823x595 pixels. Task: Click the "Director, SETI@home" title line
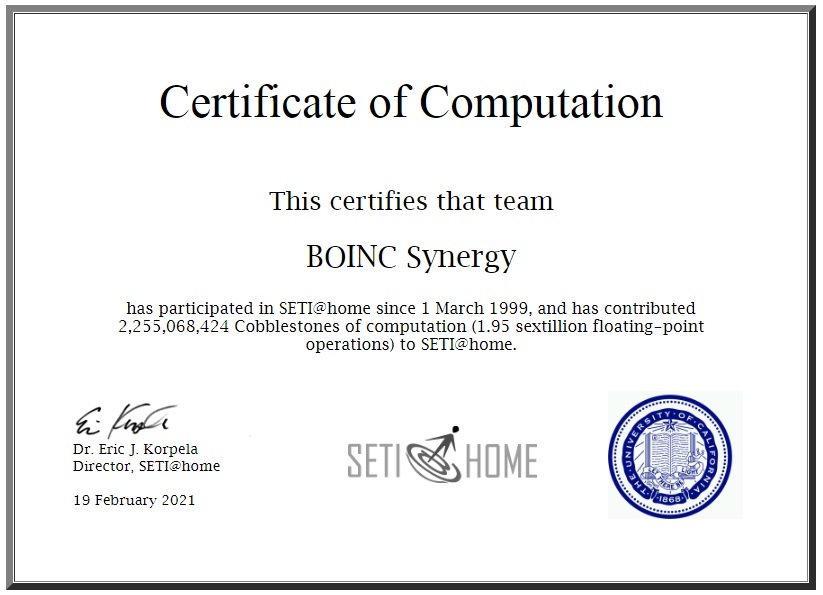(146, 466)
